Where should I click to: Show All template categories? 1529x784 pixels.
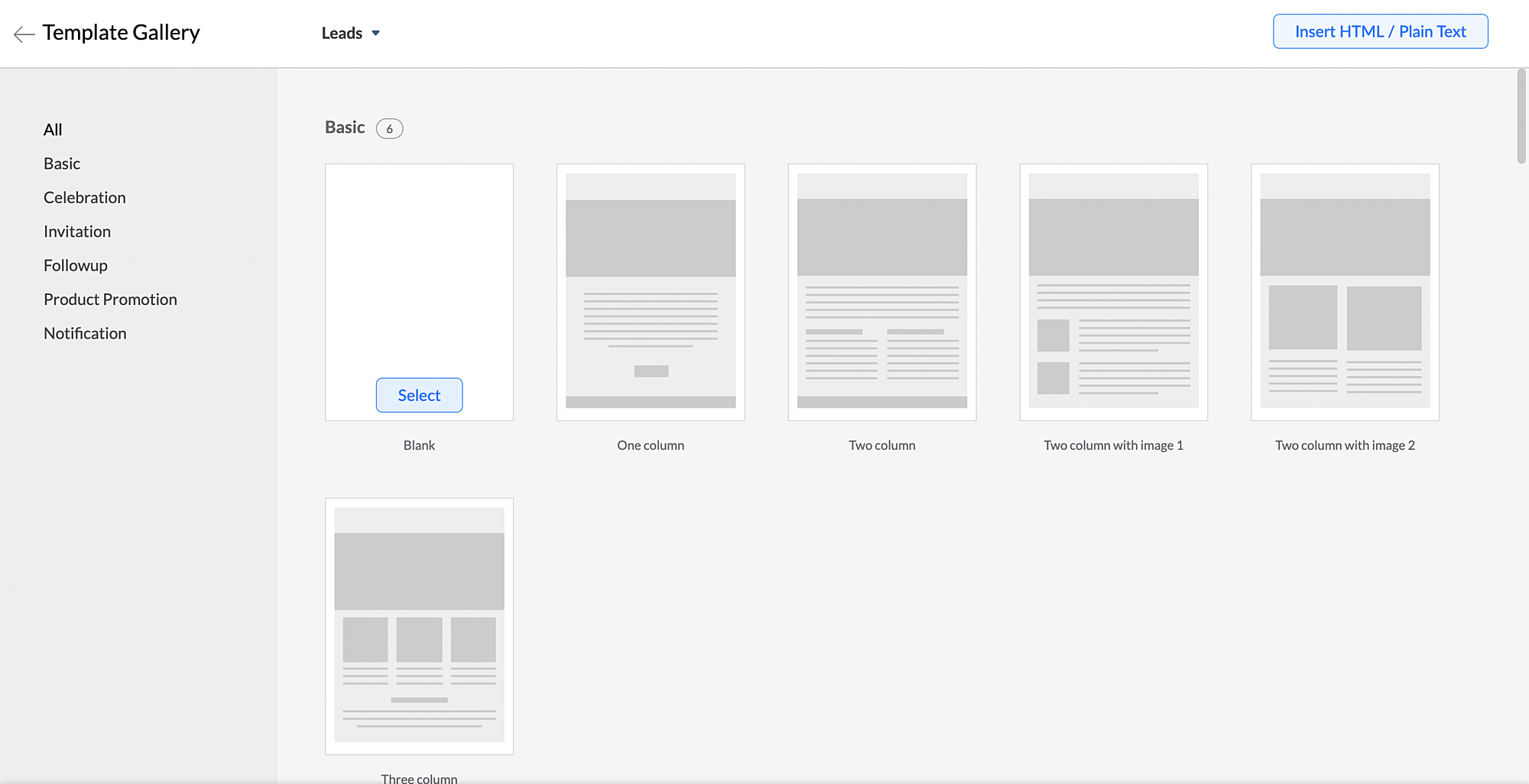(x=53, y=130)
